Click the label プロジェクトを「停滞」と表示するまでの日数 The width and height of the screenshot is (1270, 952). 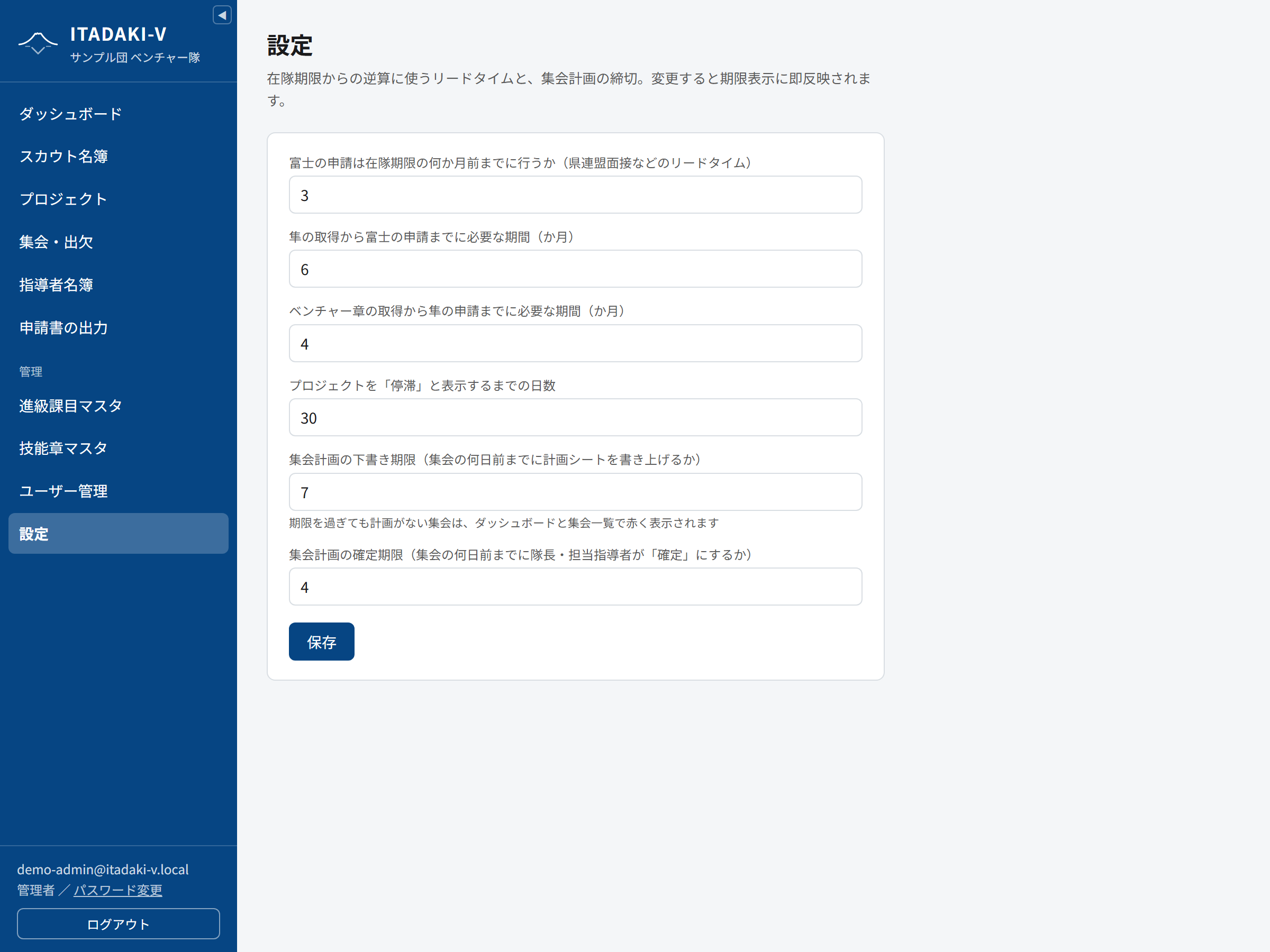422,386
